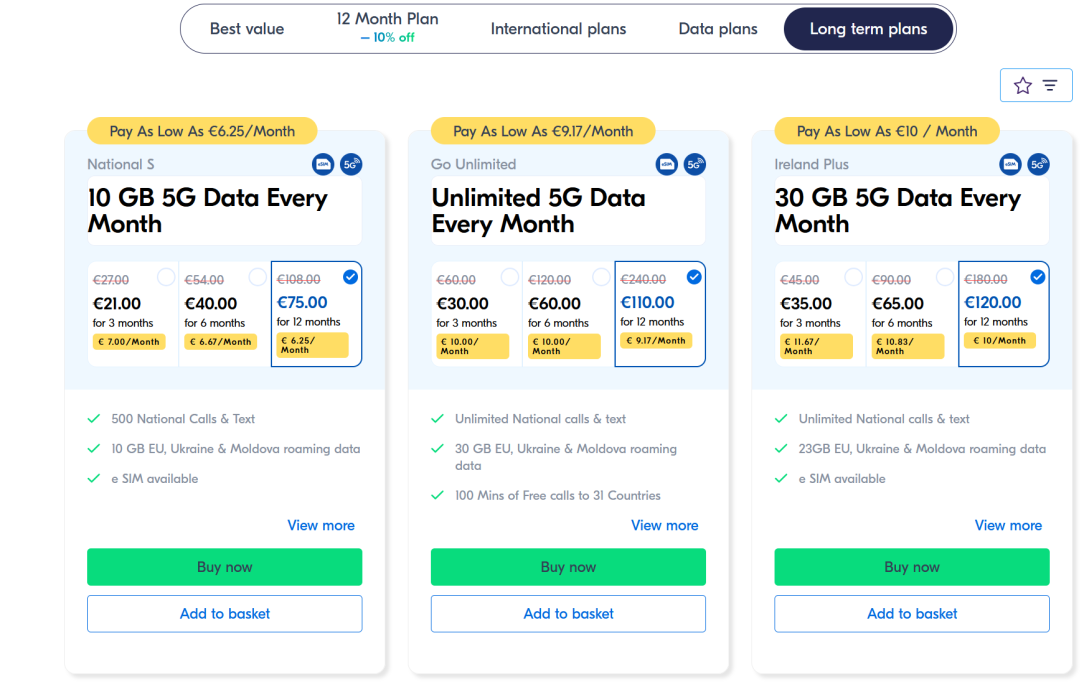Click the 5G icon on Ireland Plus
Screen dimensions: 1084x689
tap(1039, 164)
